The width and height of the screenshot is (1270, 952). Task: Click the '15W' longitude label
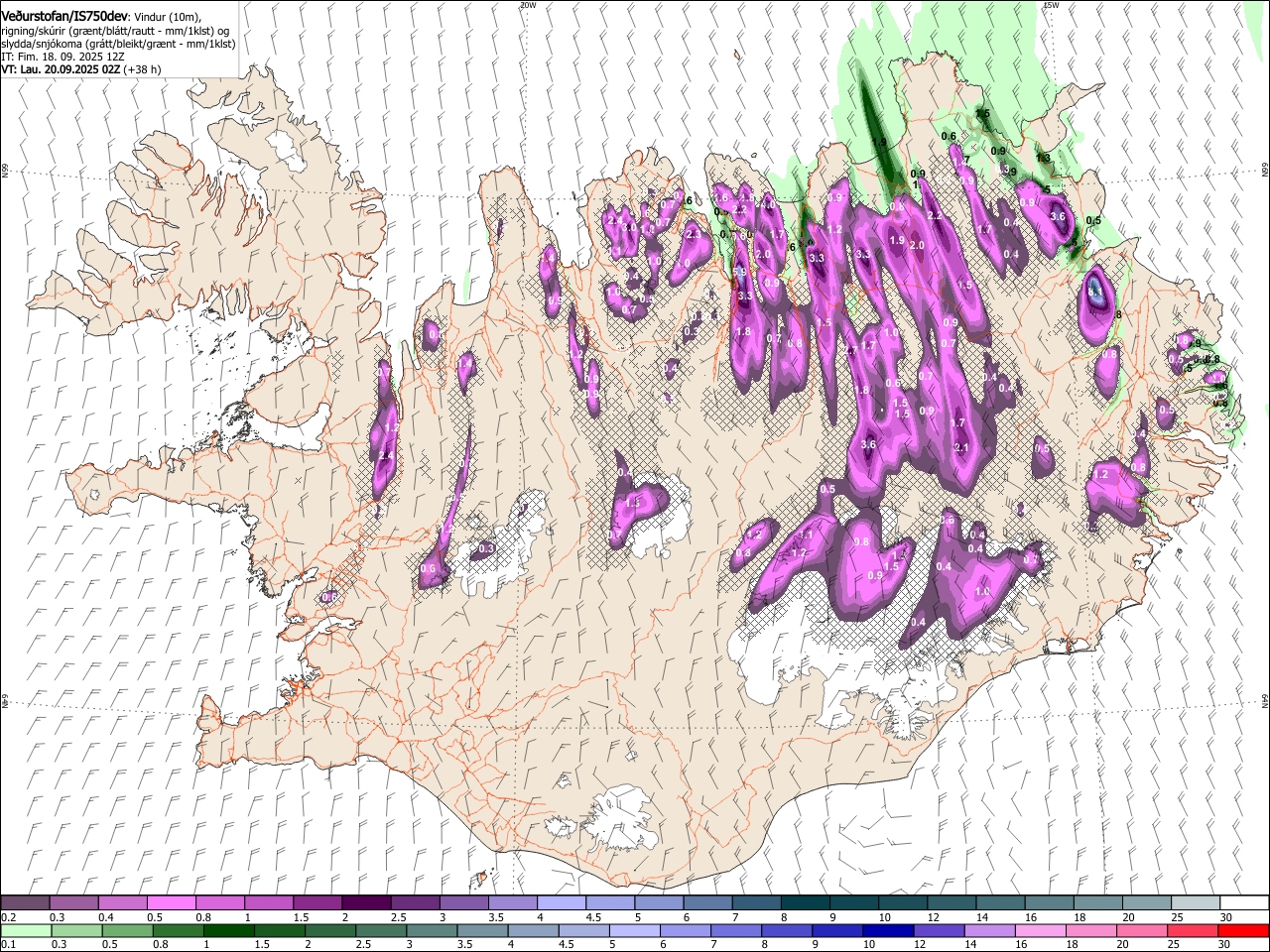pyautogui.click(x=1051, y=5)
